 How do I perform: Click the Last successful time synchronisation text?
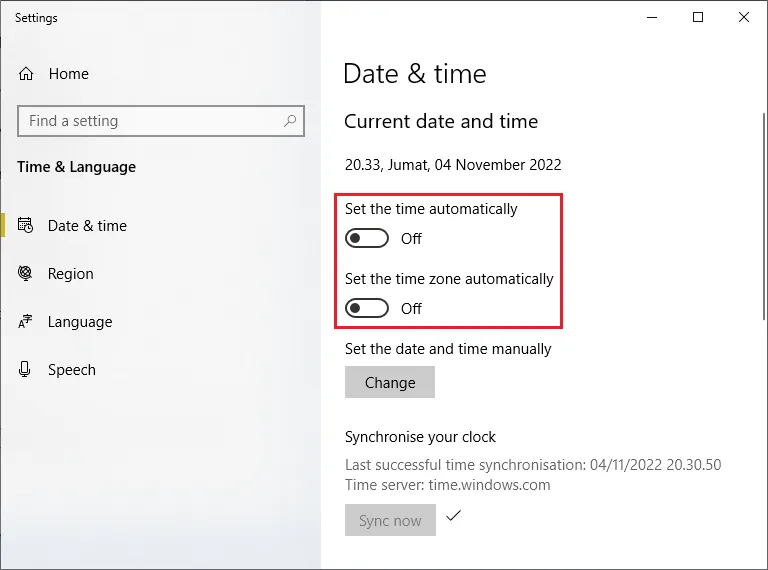point(533,465)
